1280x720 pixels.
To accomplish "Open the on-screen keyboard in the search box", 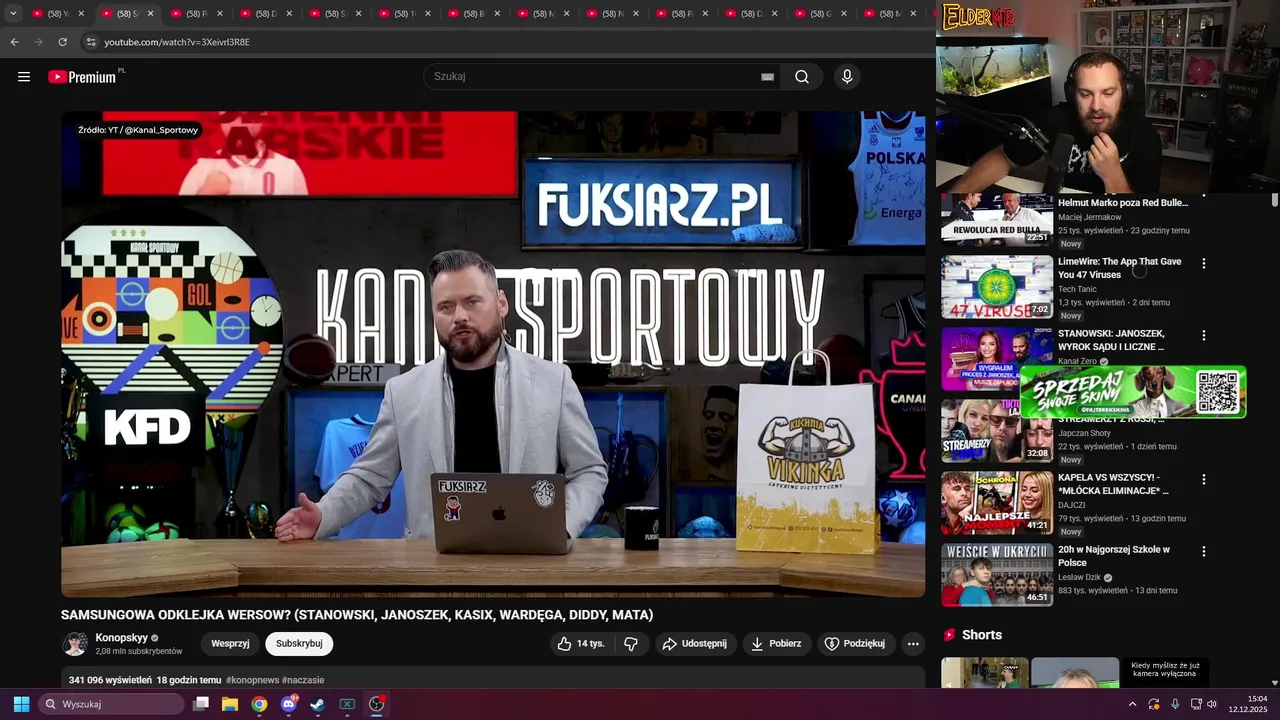I will pyautogui.click(x=768, y=77).
